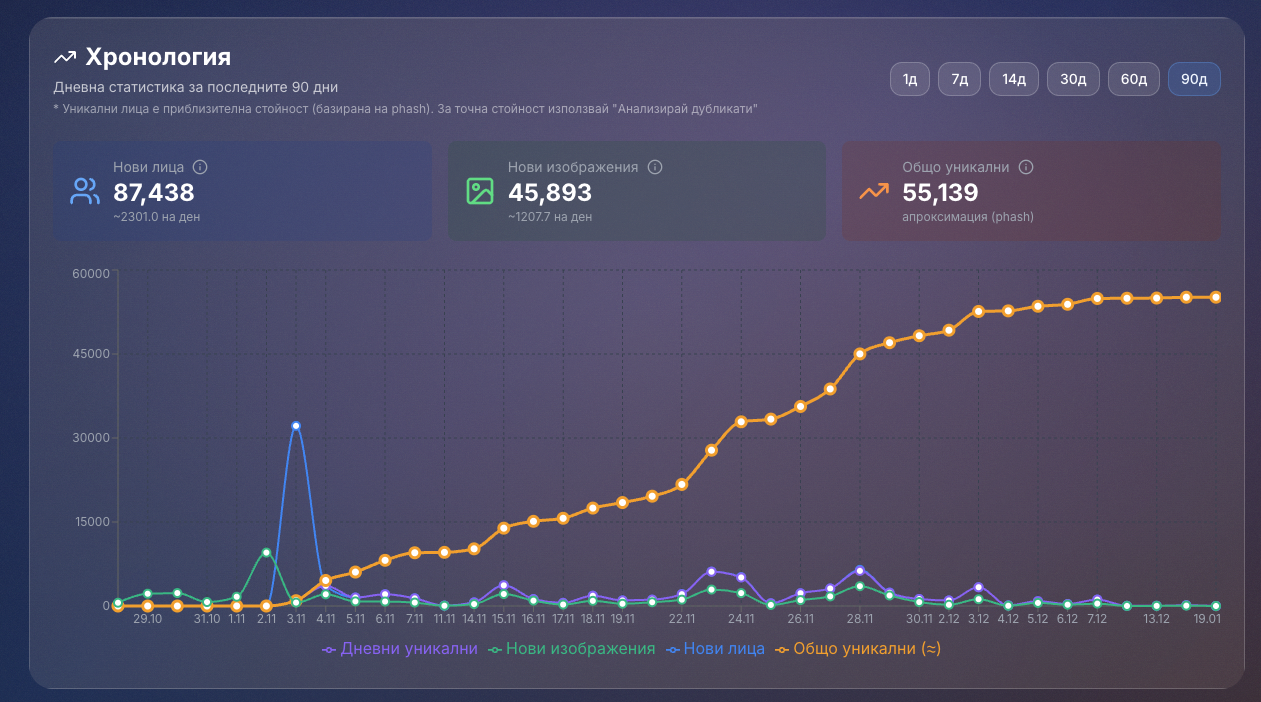Click the chart icon beside Хронология title
Screen dimensions: 1261x702
(65, 57)
